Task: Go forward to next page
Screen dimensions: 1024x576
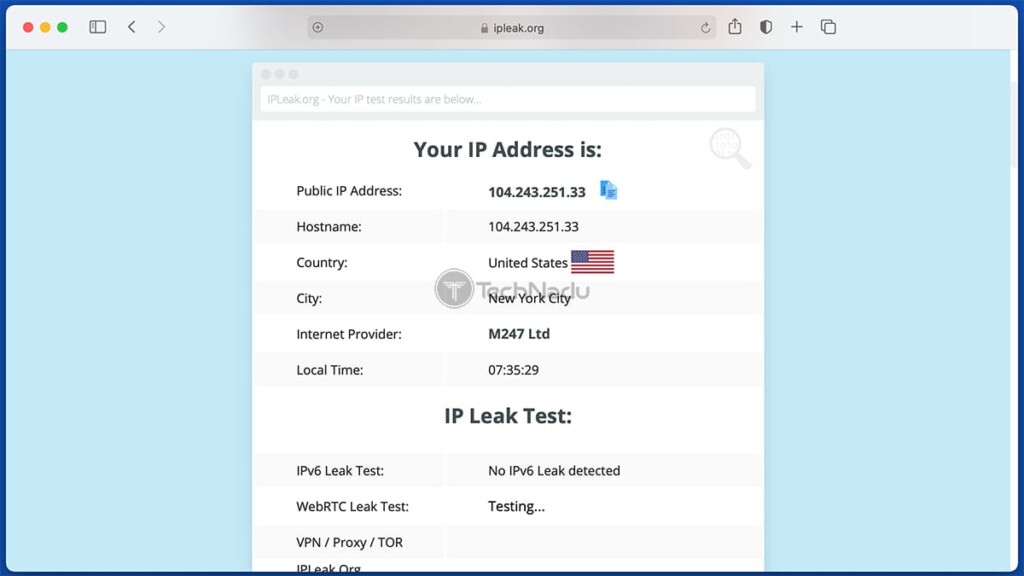Action: tap(161, 27)
